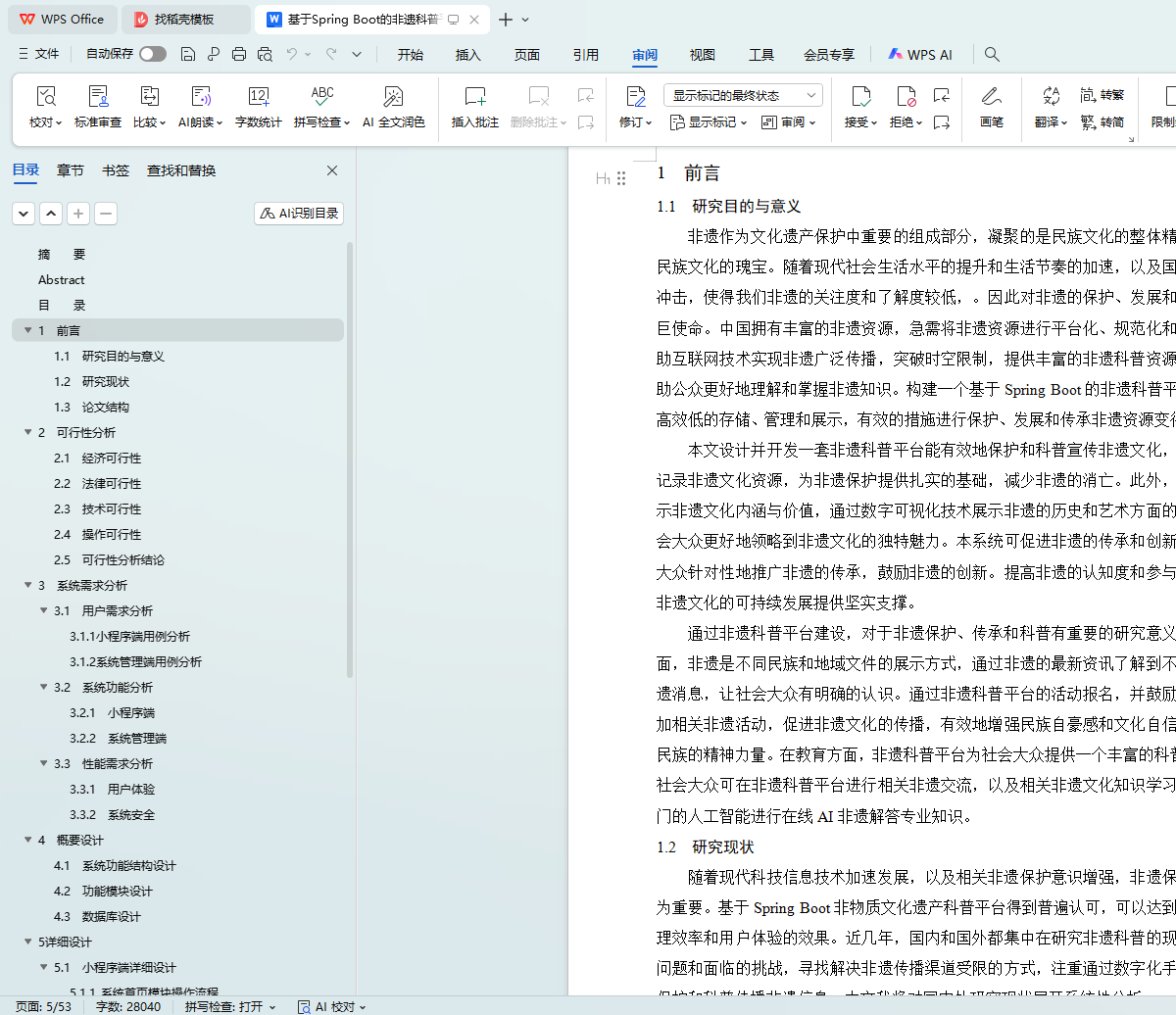Screen dimensions: 1176x1015
Task: Go to 1.2 研究现状 in outline
Action: 105,381
